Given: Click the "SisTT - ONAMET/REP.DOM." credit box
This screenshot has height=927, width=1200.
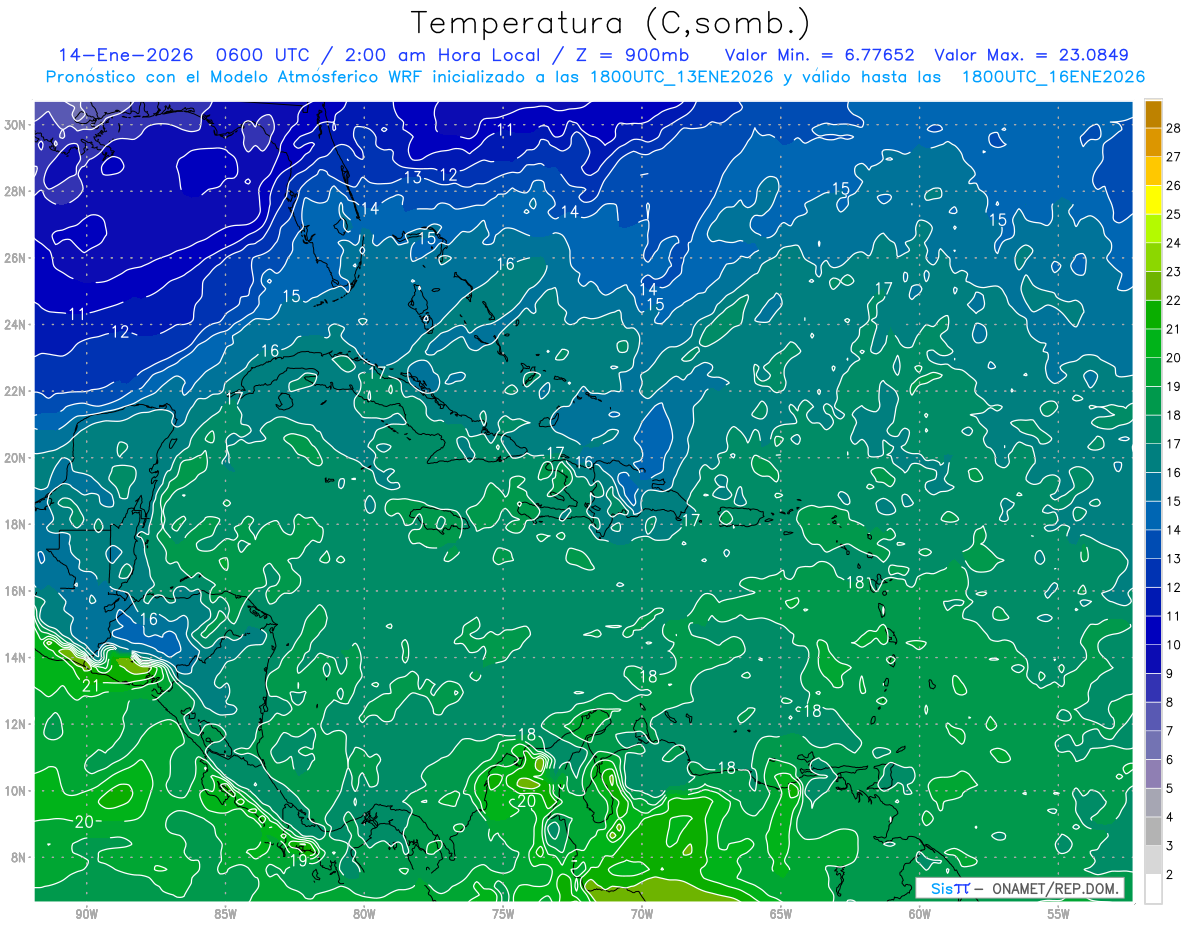Looking at the screenshot, I should click(1020, 888).
